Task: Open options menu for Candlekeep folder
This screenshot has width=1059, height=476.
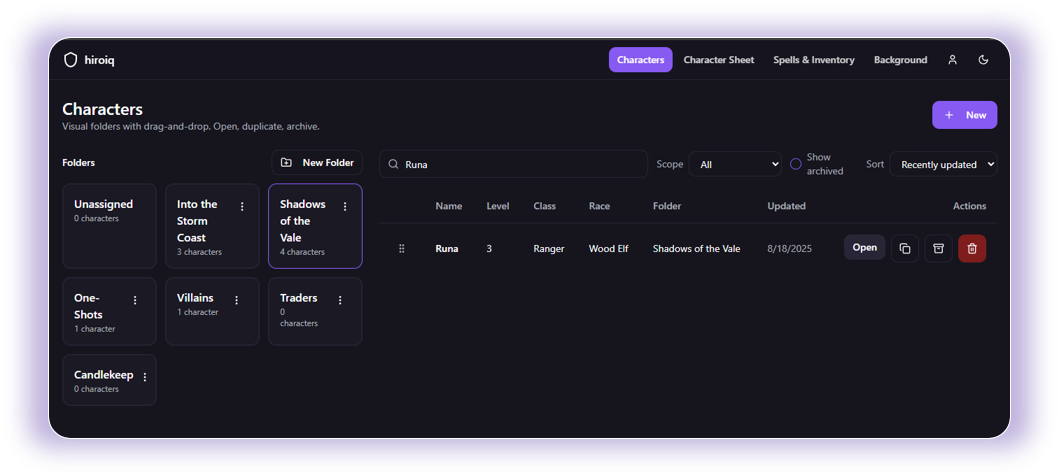Action: [145, 377]
